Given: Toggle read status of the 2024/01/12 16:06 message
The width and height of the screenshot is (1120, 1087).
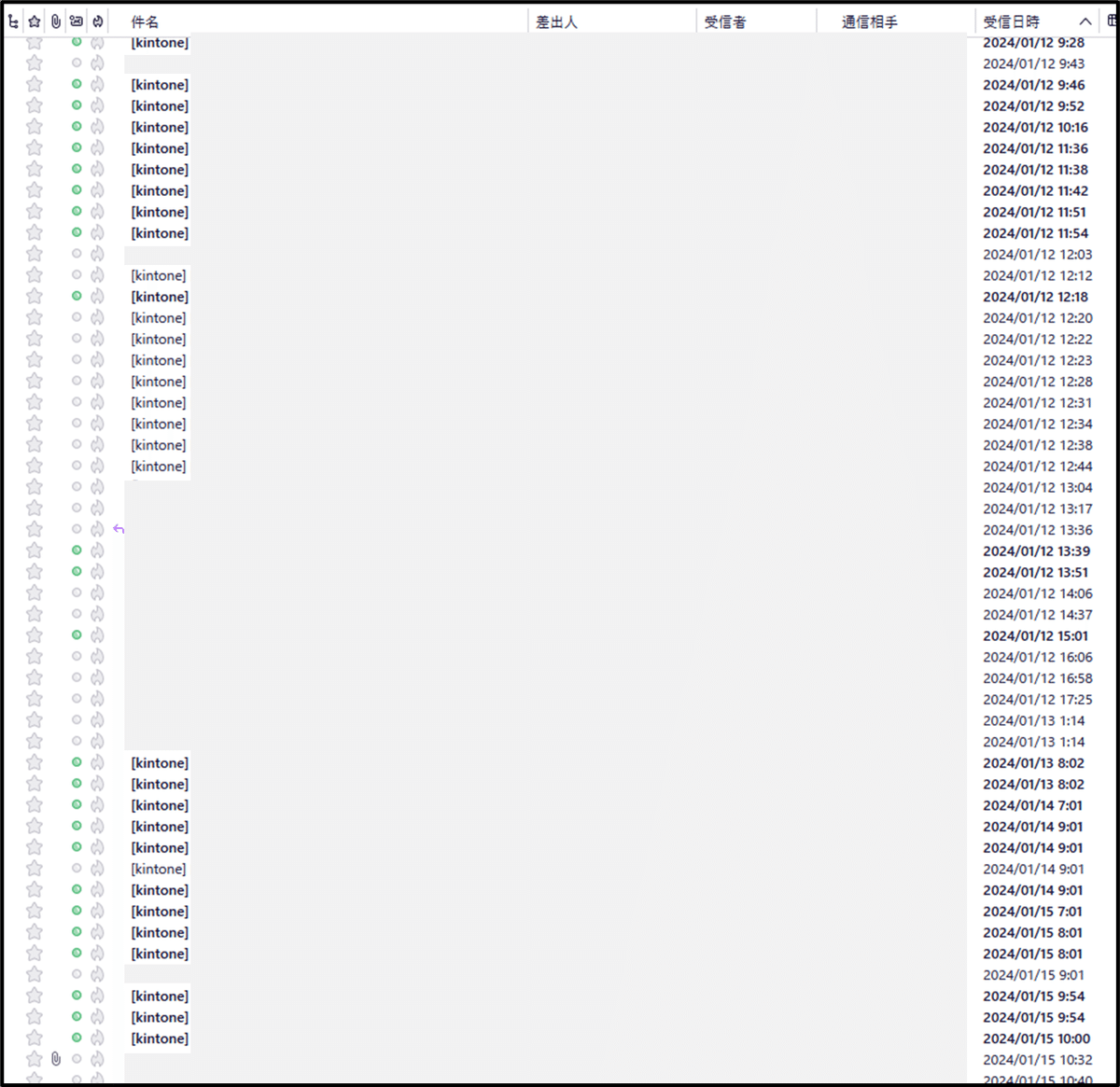Looking at the screenshot, I should point(77,657).
